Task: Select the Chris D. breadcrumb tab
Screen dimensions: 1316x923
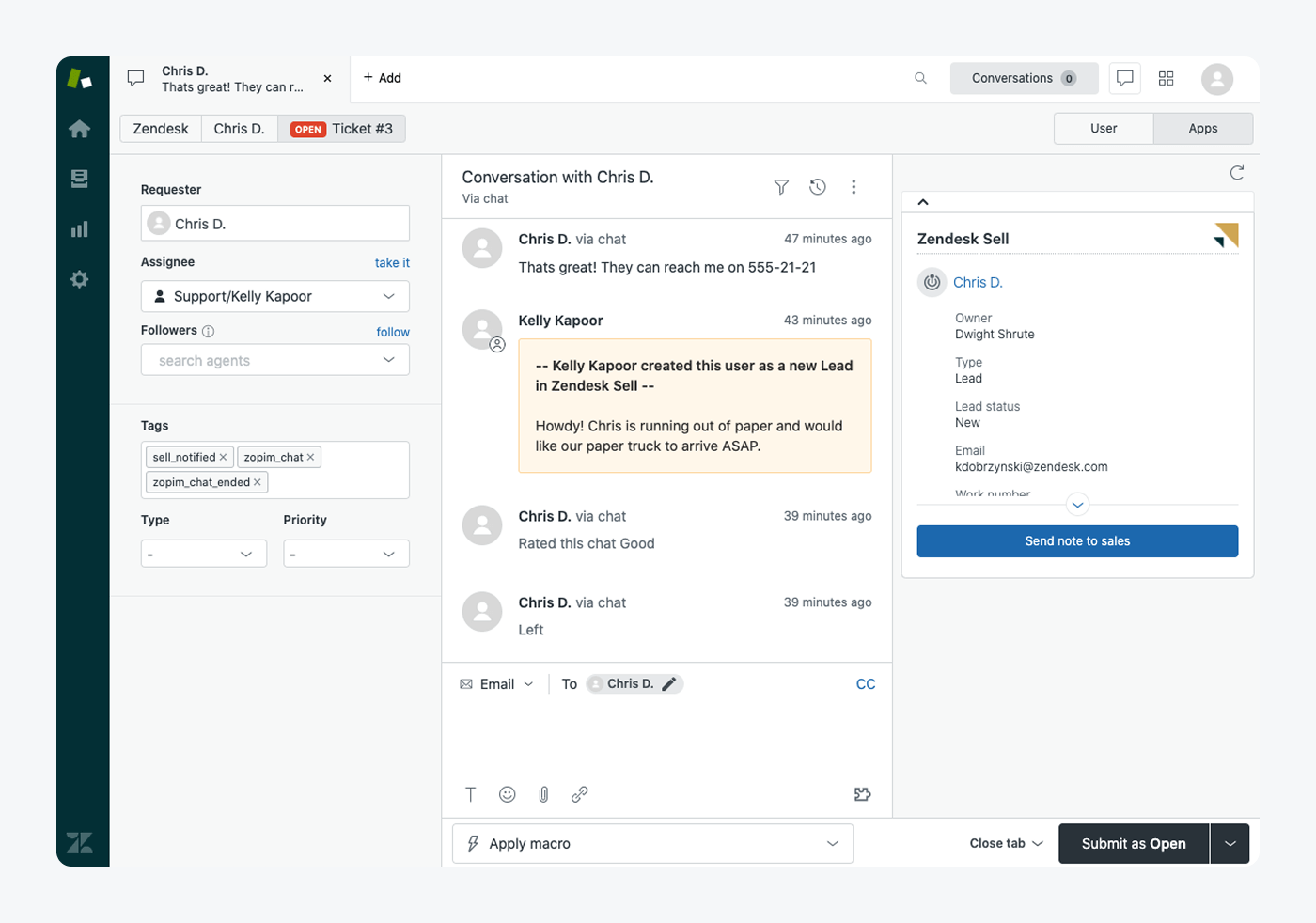Action: tap(240, 129)
